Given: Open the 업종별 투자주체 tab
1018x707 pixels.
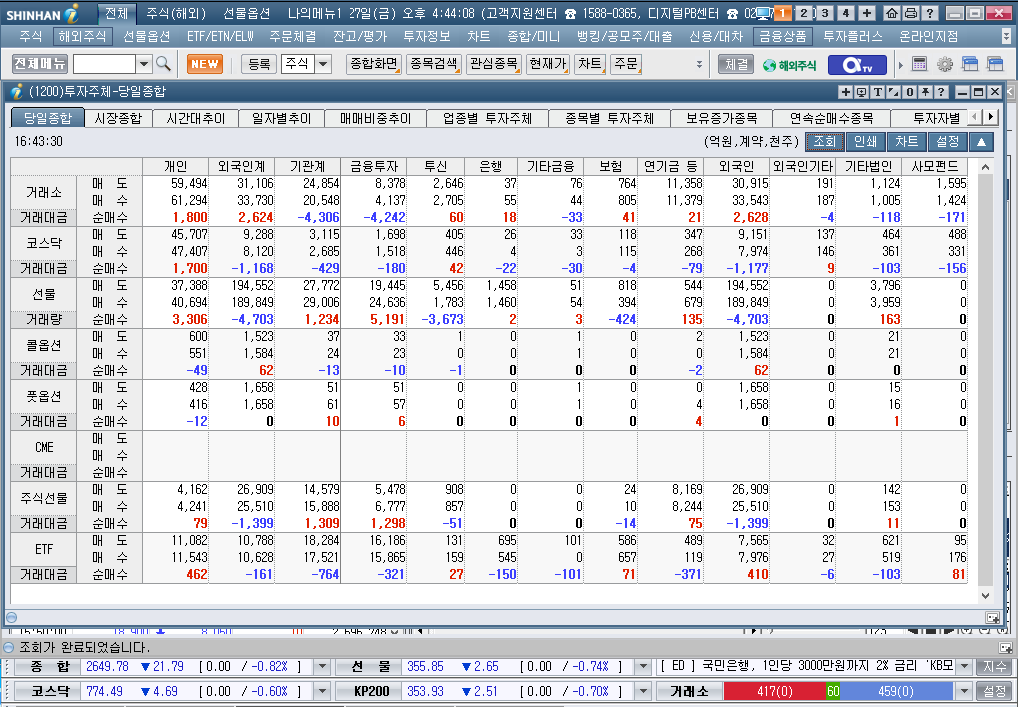Looking at the screenshot, I should (488, 118).
